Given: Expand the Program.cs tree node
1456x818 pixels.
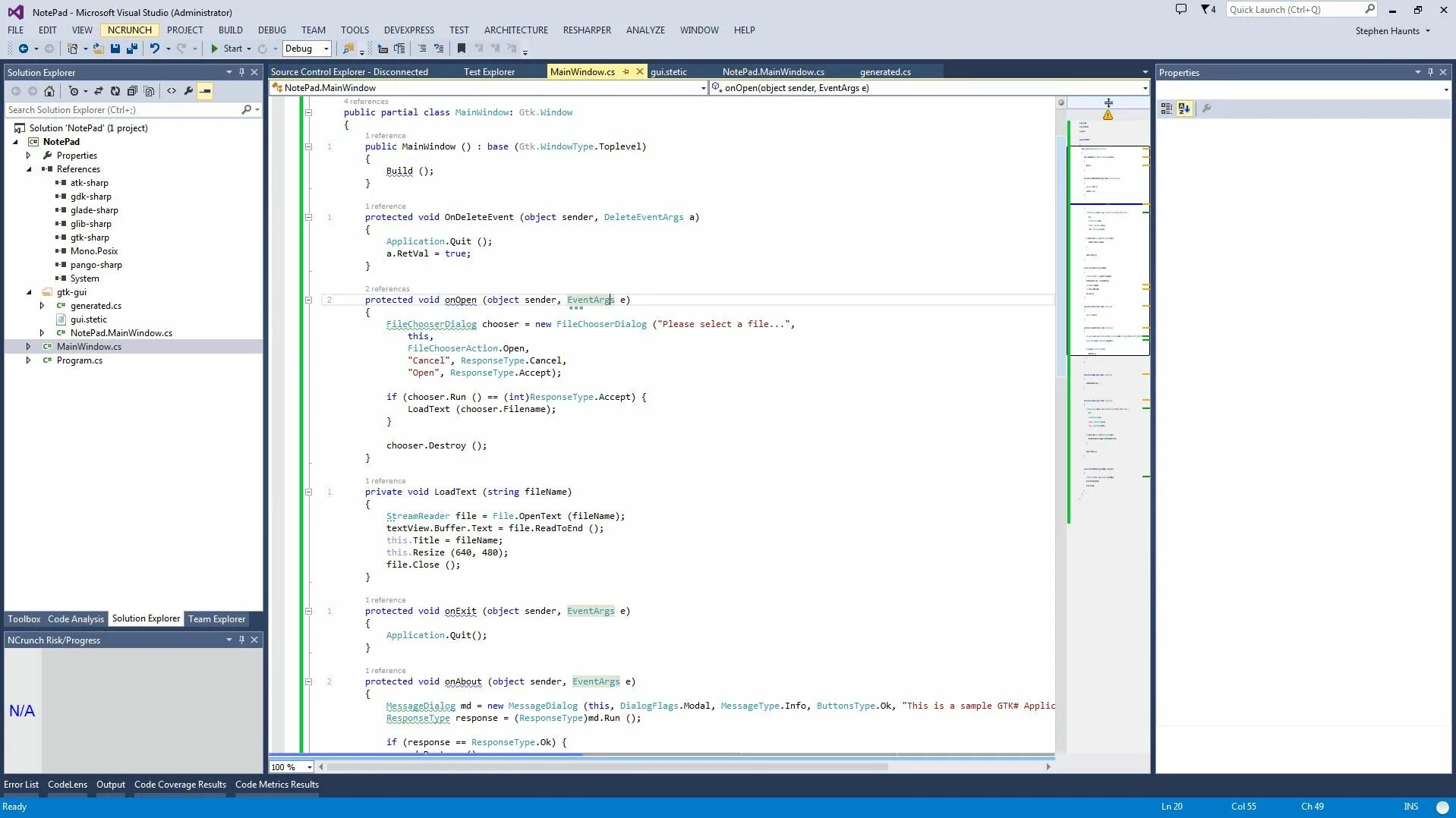Looking at the screenshot, I should tap(29, 360).
